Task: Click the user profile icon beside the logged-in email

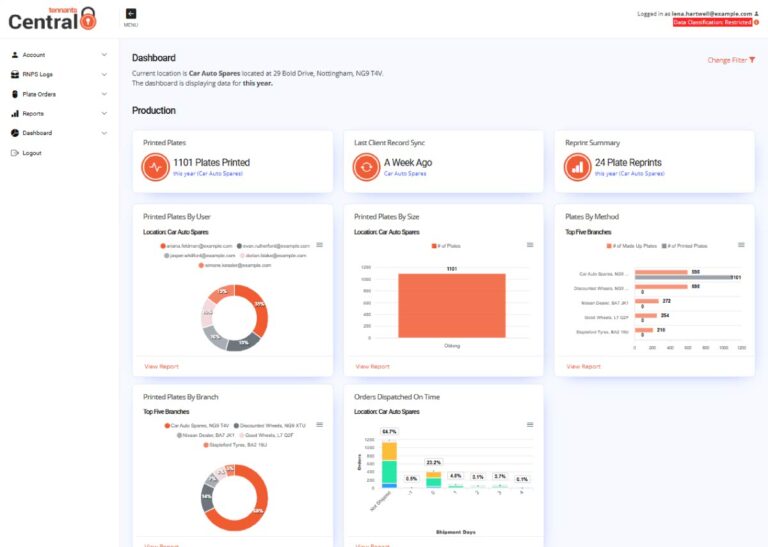Action: click(x=756, y=14)
